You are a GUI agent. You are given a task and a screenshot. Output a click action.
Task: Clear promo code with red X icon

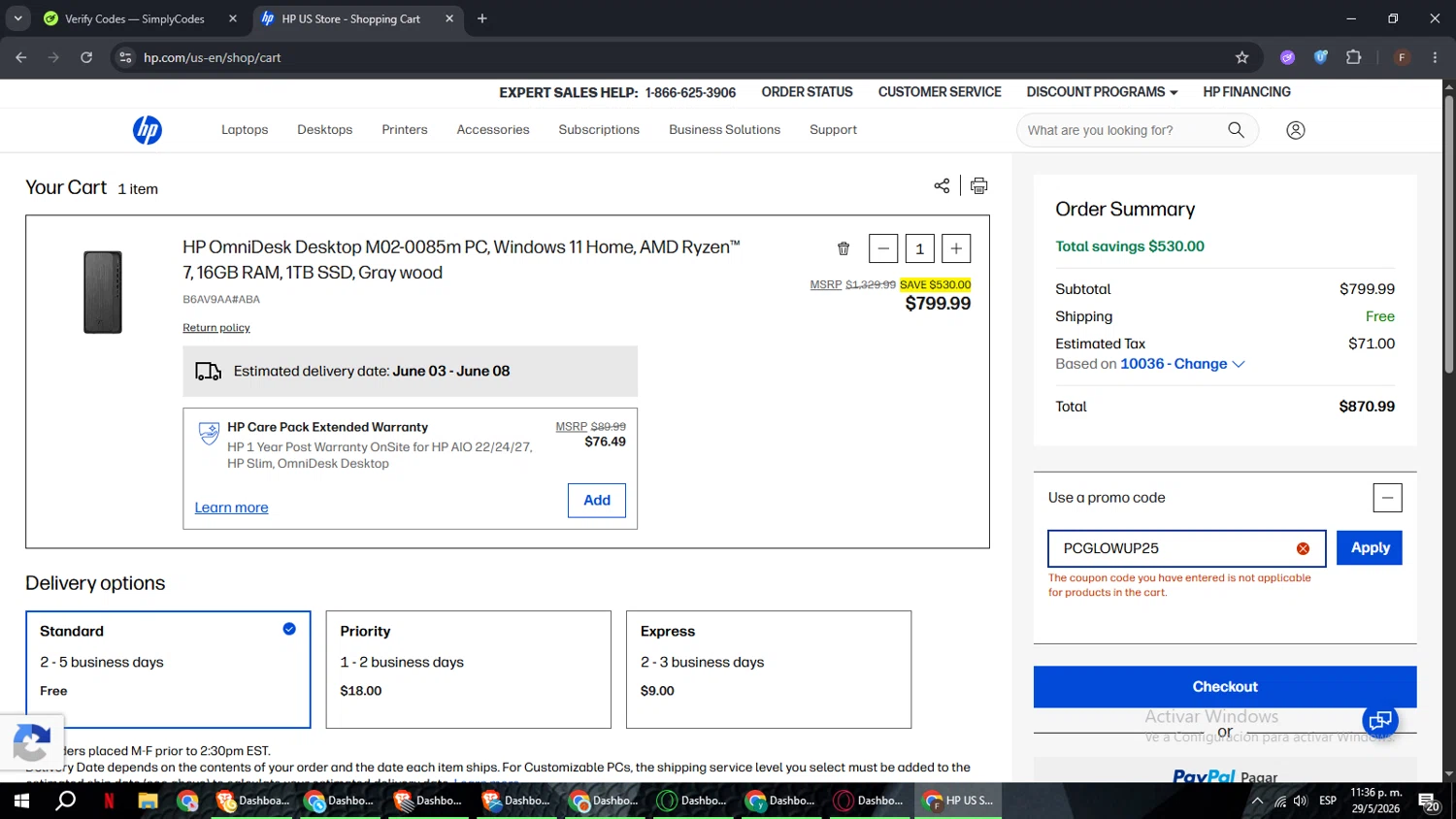(1303, 549)
